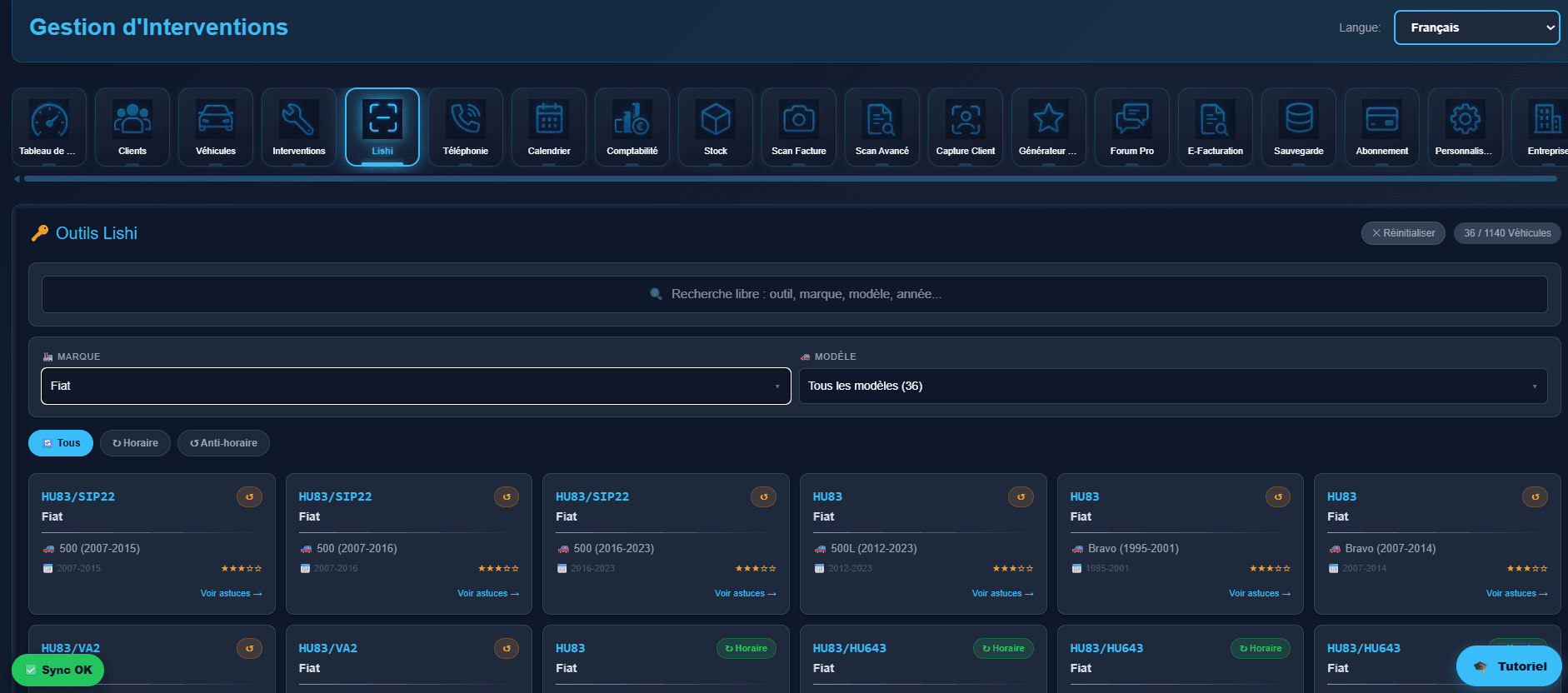Click the scrollbar left arrow under navigation
The height and width of the screenshot is (693, 1568).
pyautogui.click(x=17, y=179)
